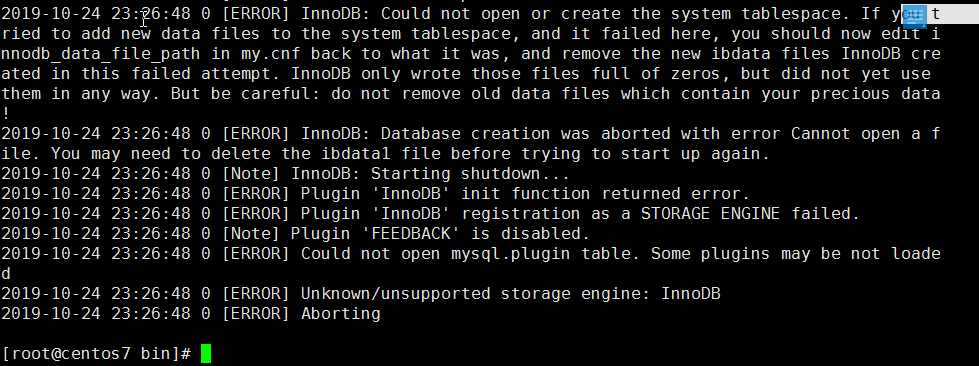Click the [Note] tag before 'InnoDB: Starting'
This screenshot has height=366, width=979.
pos(251,174)
